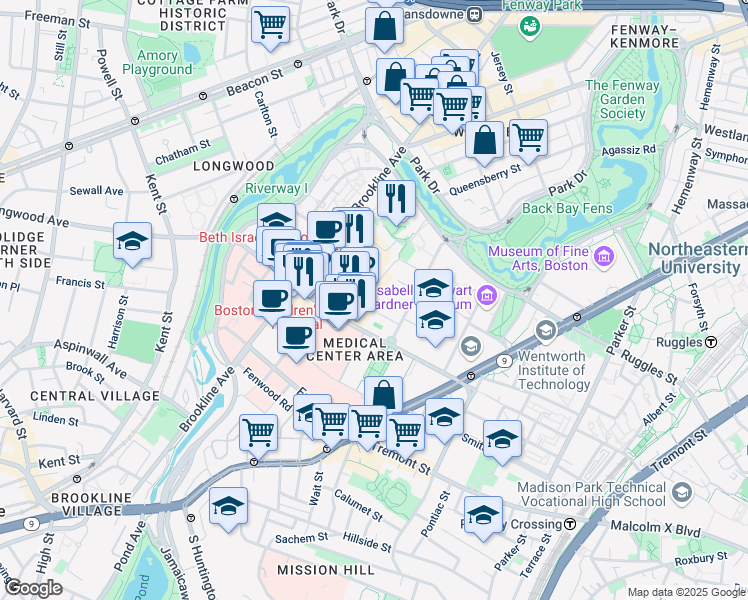Image resolution: width=748 pixels, height=600 pixels.
Task: Click the graduation cap marker above Sachem St and S Huntington
Action: [229, 509]
